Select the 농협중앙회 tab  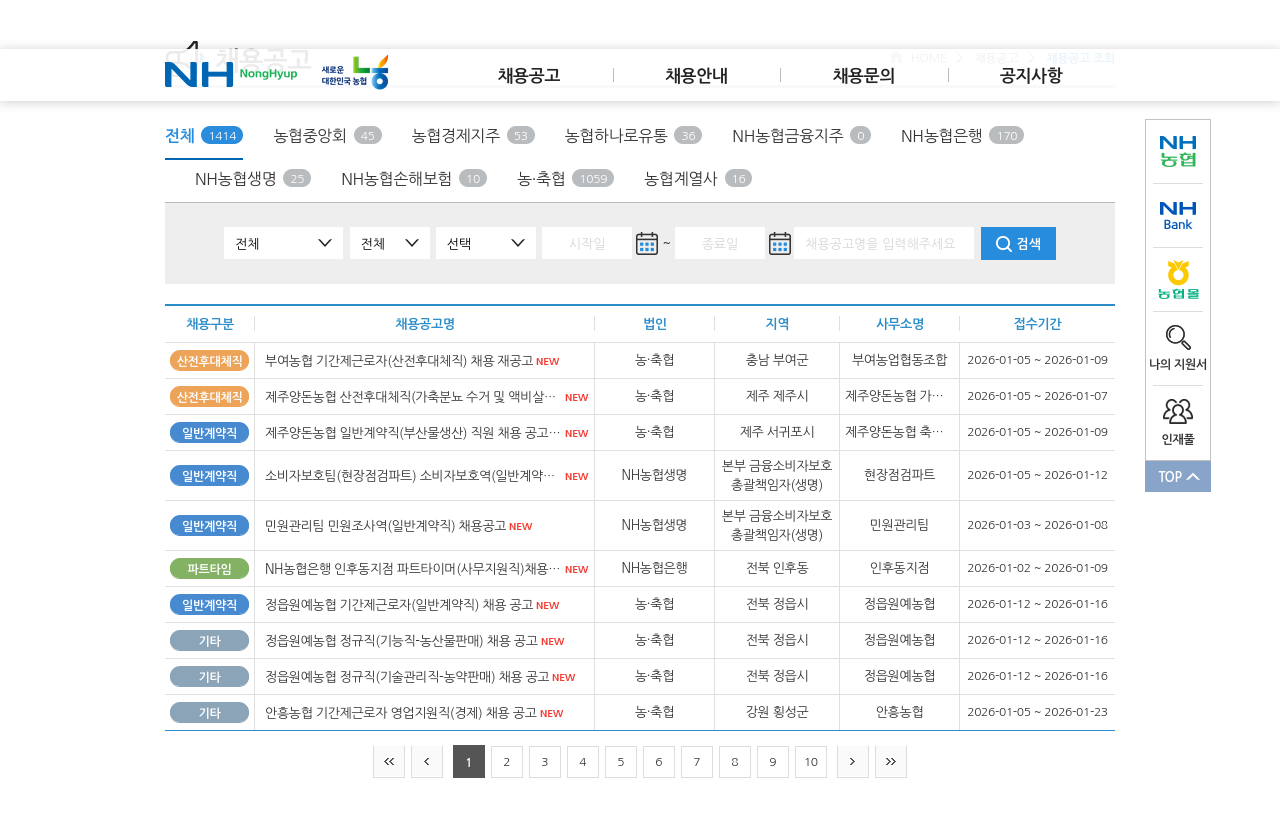click(327, 136)
